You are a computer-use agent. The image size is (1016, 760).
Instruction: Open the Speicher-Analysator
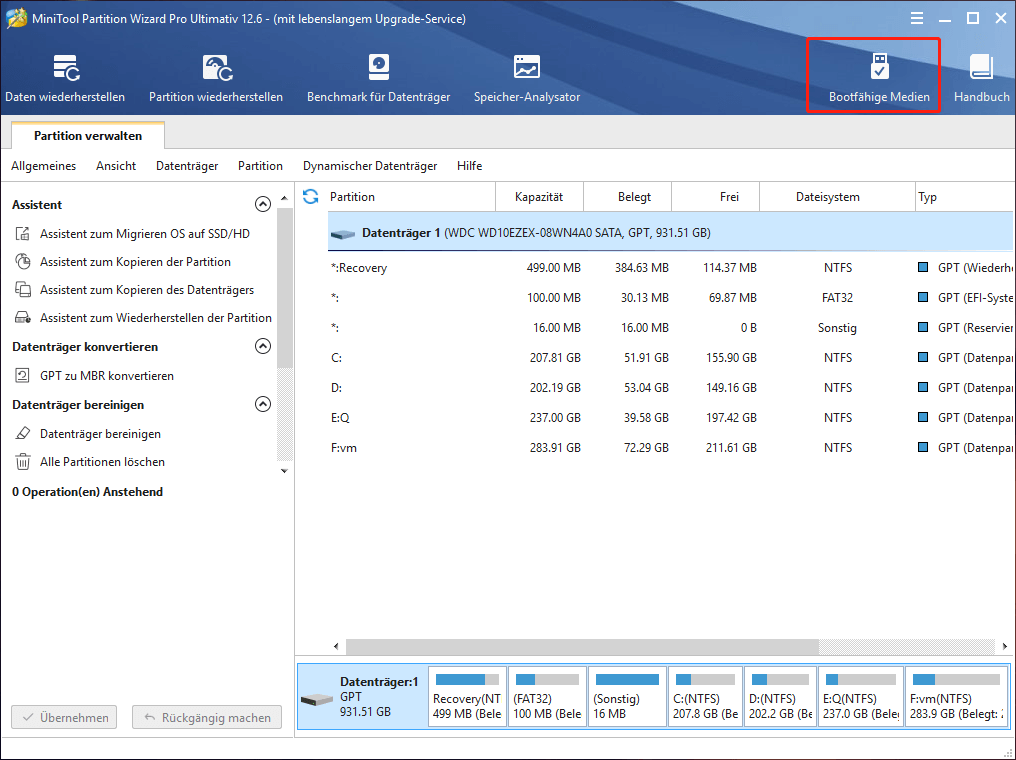[x=527, y=79]
